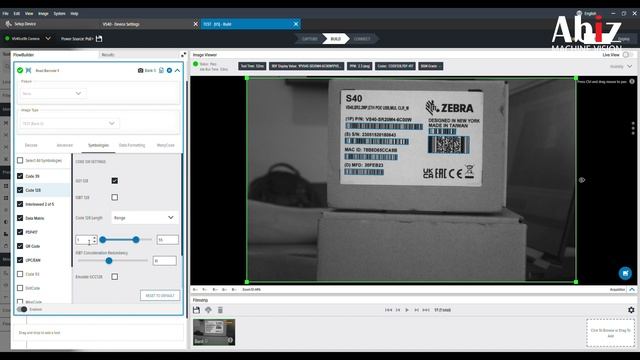Go to the Build step
The image size is (640, 360).
pyautogui.click(x=336, y=39)
